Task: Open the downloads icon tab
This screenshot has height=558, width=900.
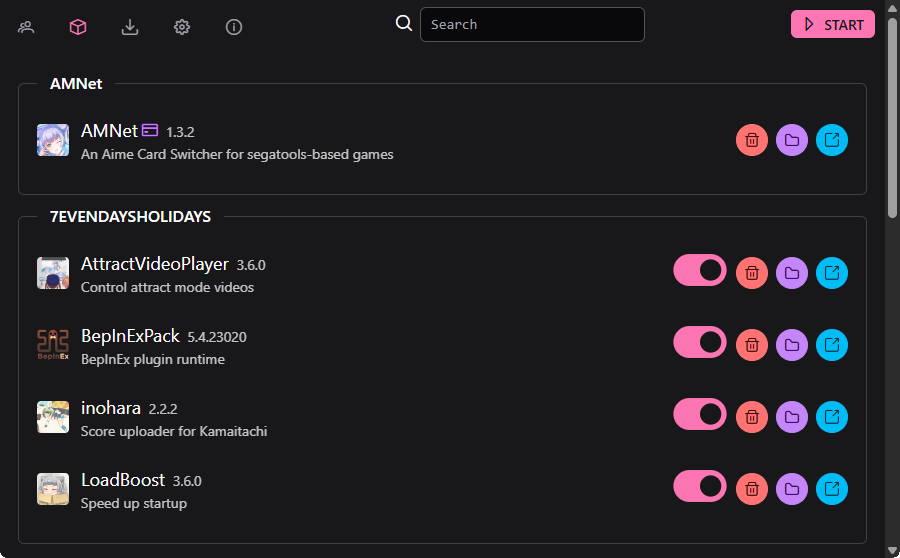Action: (x=130, y=27)
